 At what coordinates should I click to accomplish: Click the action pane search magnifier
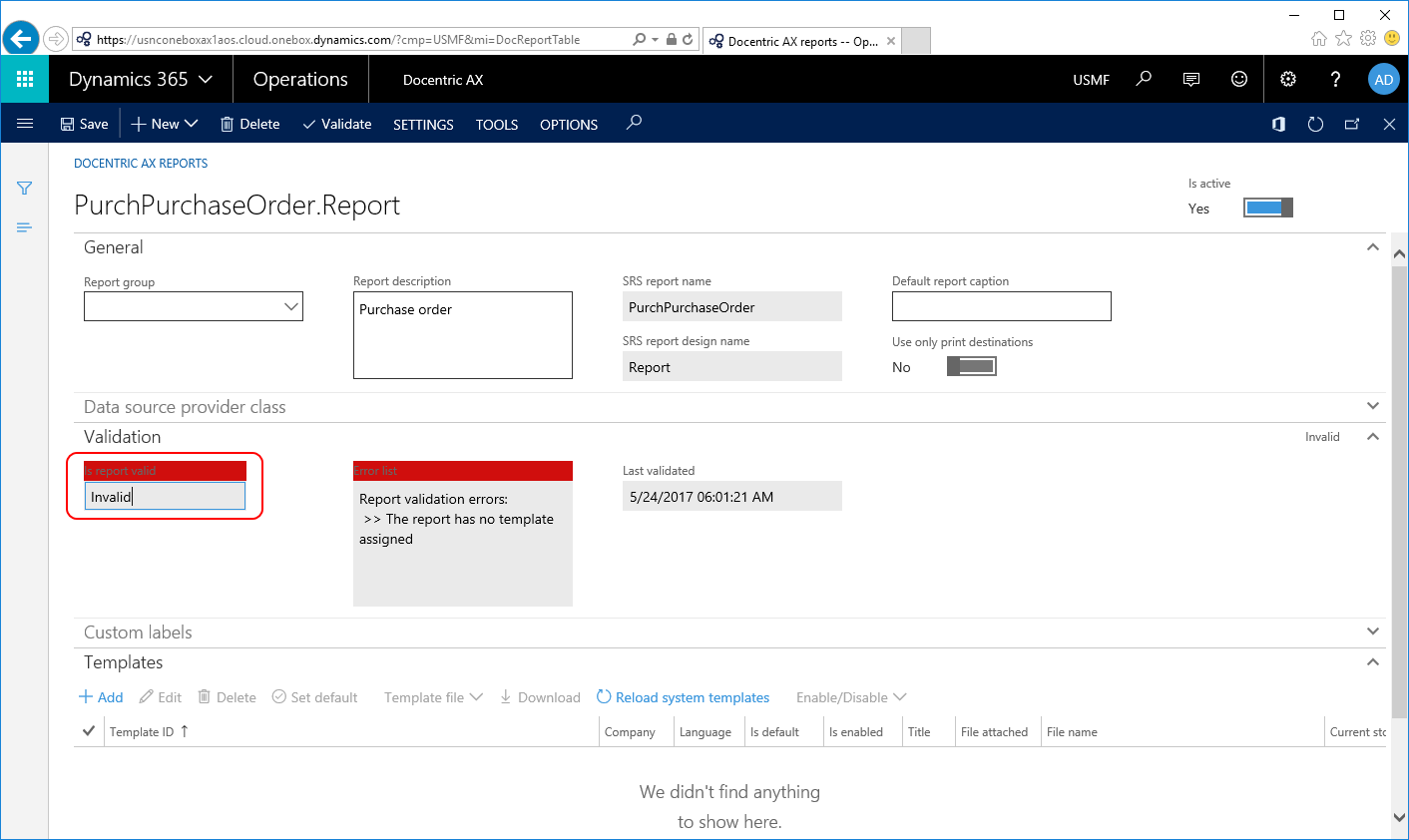coord(634,123)
